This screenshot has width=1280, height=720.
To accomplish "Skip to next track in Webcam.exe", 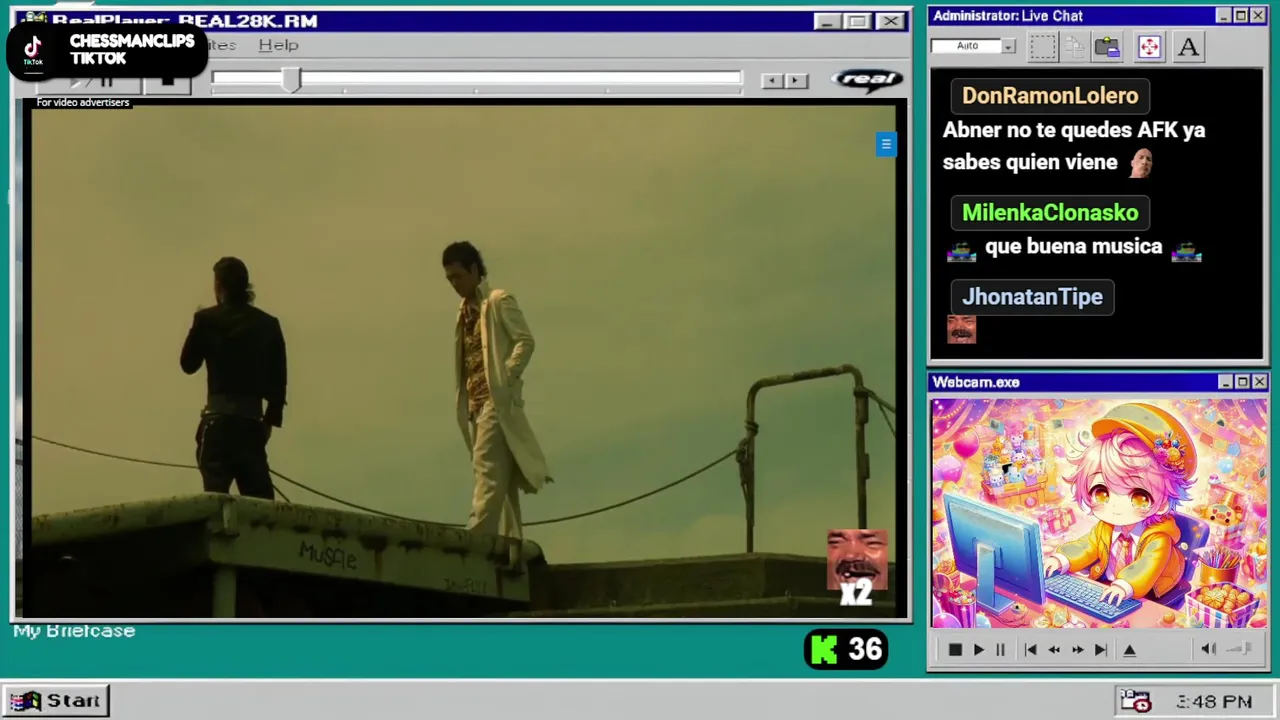I will [1101, 650].
